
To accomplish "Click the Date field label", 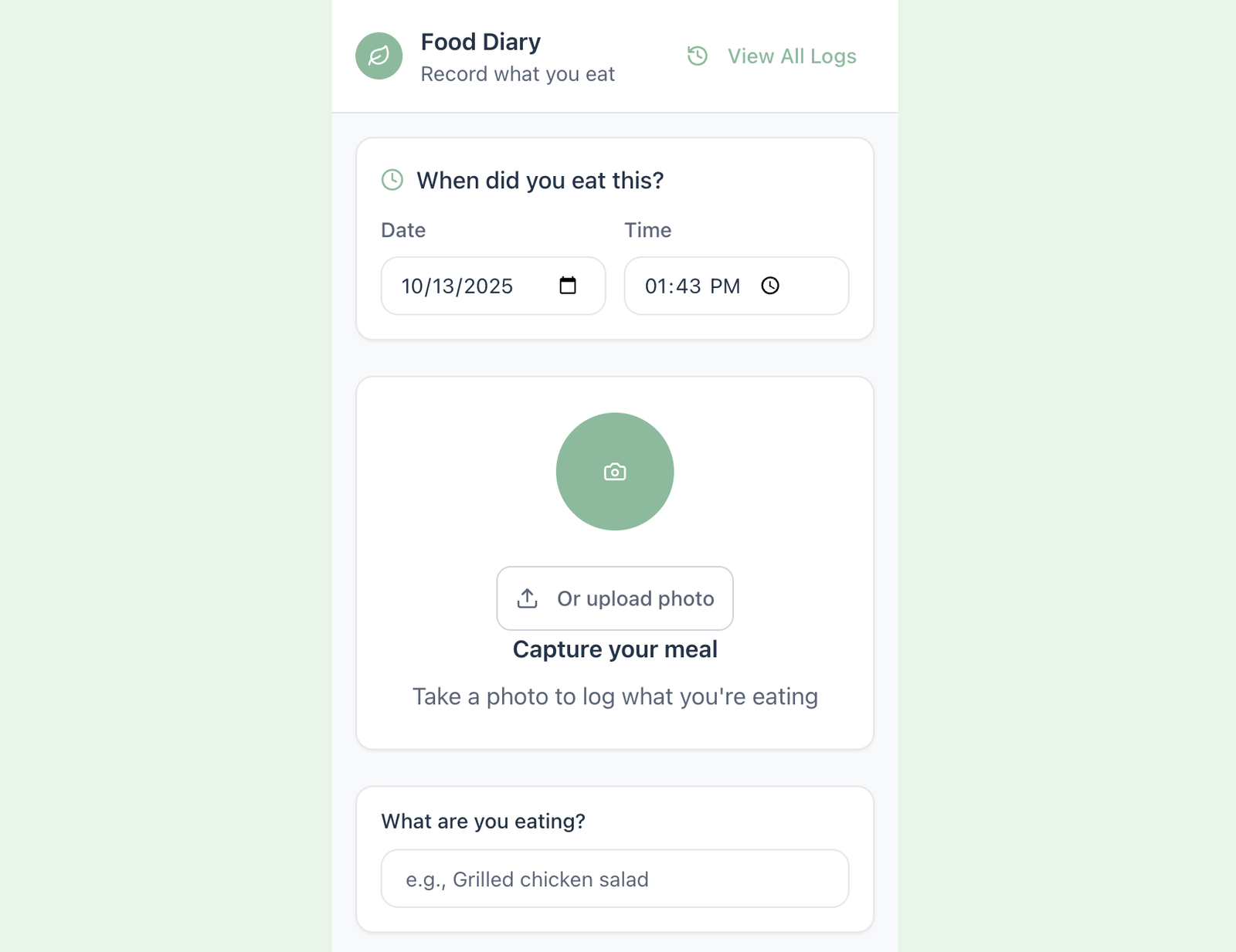I will pyautogui.click(x=403, y=230).
